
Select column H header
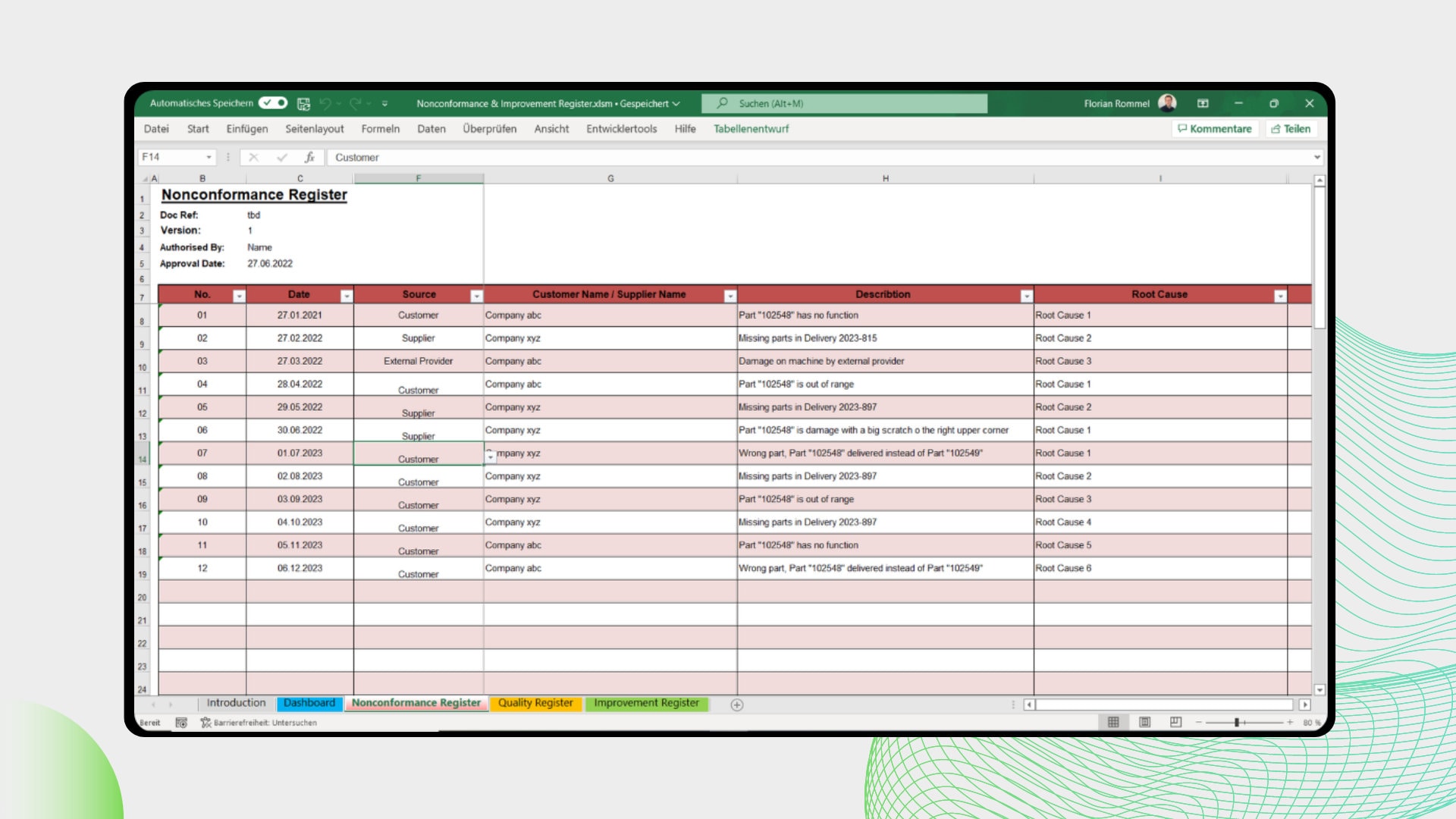coord(885,179)
